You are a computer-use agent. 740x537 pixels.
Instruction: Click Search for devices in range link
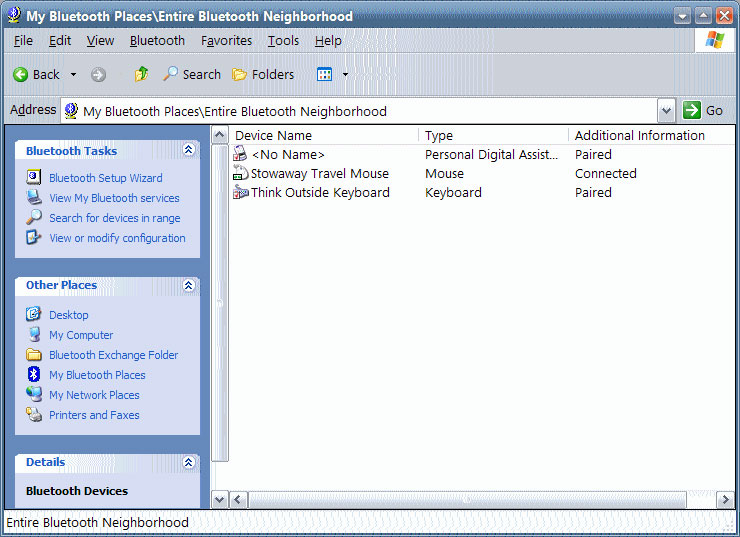115,218
